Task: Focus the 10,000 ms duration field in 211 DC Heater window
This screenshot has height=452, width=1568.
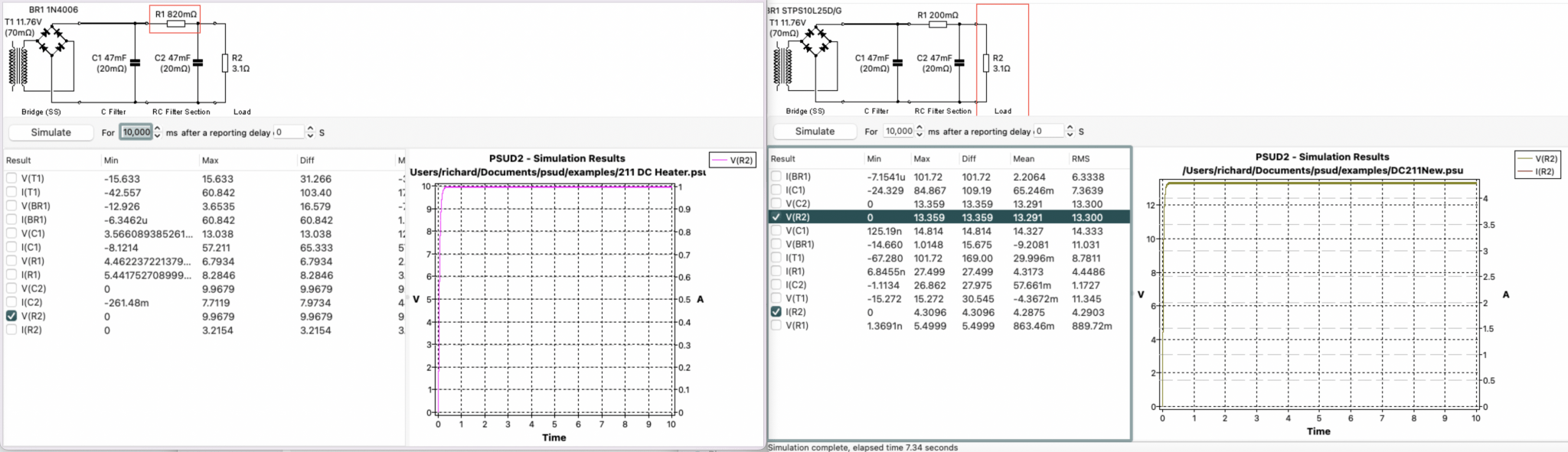Action: [x=136, y=132]
